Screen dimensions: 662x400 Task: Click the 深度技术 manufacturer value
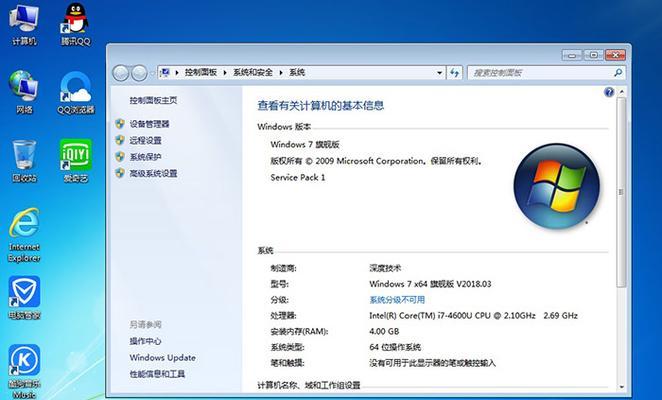pos(385,268)
